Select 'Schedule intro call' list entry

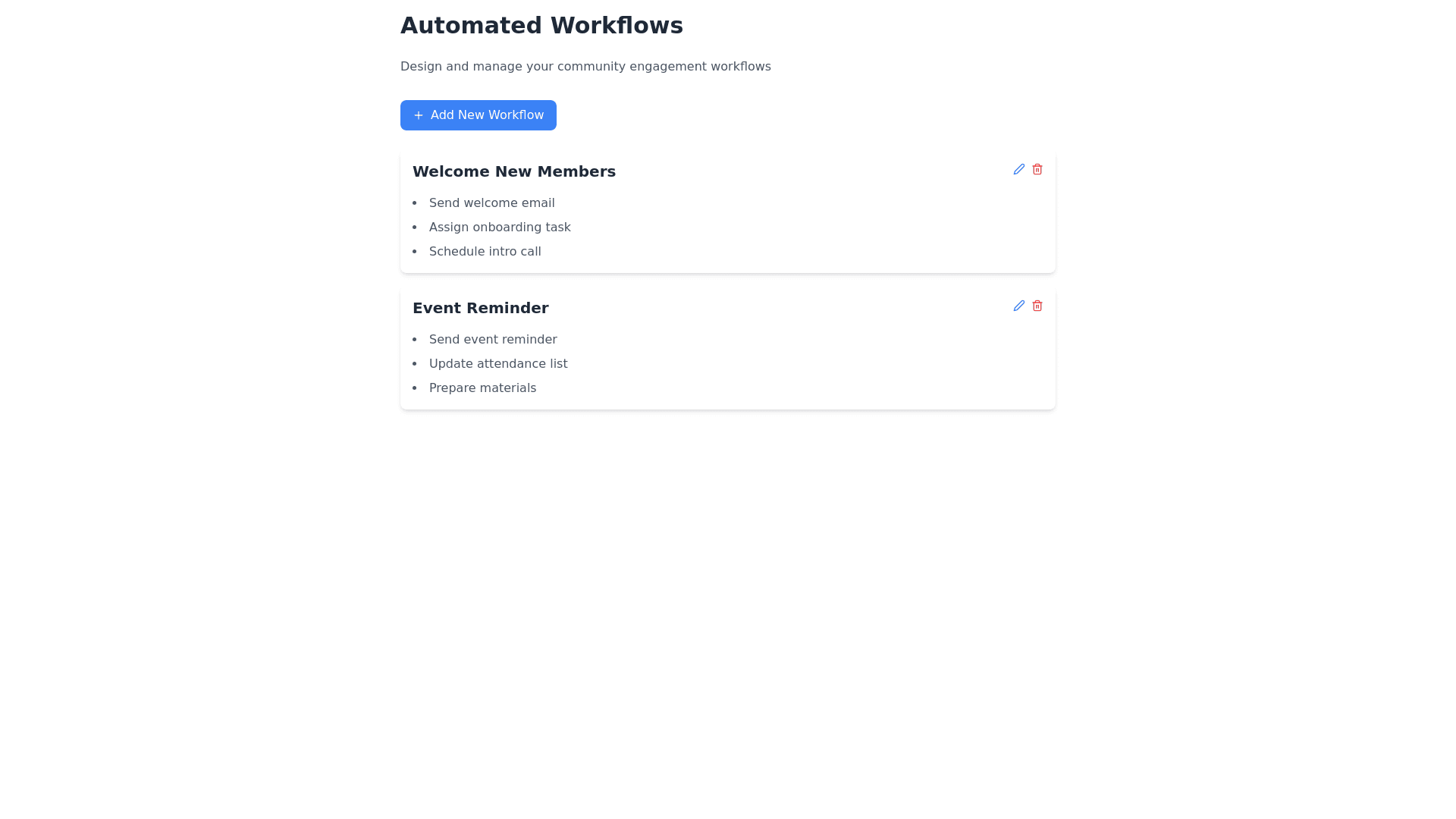point(485,251)
